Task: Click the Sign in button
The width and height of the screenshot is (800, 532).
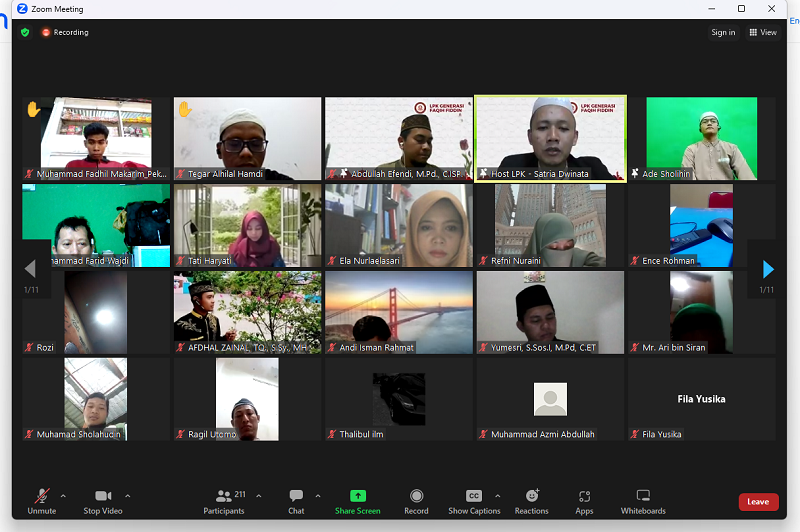Action: [x=723, y=32]
